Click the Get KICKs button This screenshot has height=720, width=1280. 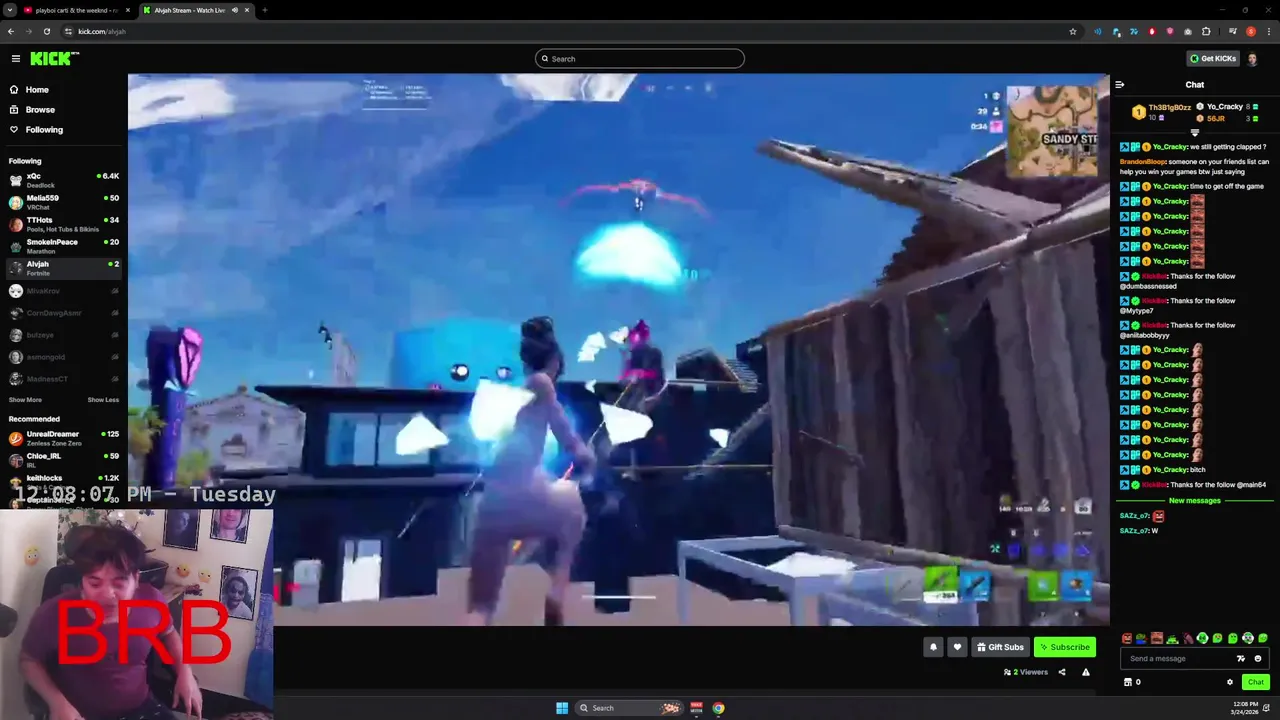(x=1213, y=59)
